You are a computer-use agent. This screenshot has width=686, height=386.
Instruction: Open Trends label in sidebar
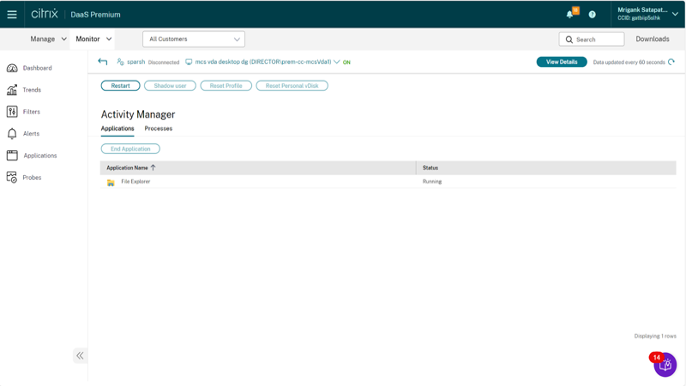coord(32,90)
